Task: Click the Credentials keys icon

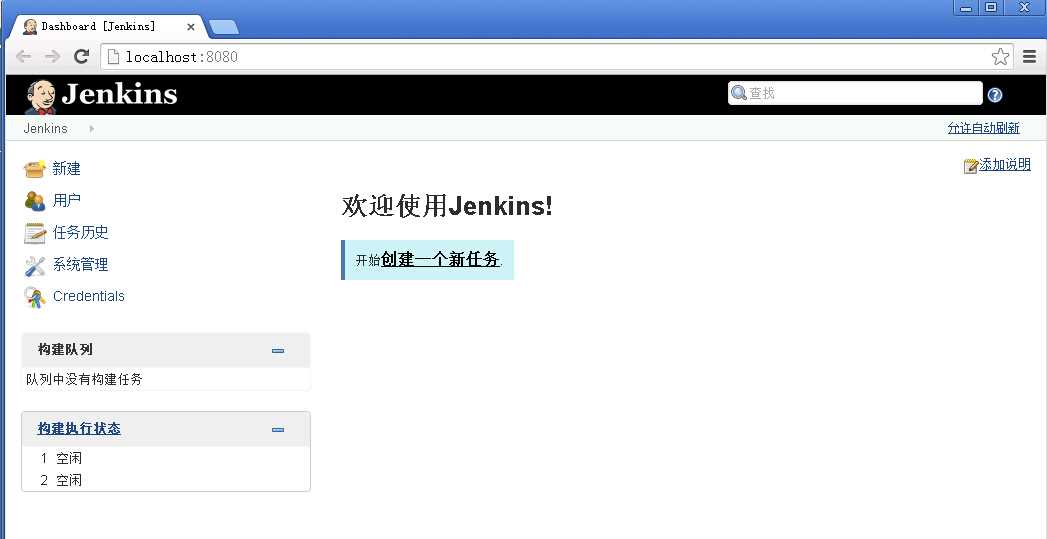Action: [35, 297]
